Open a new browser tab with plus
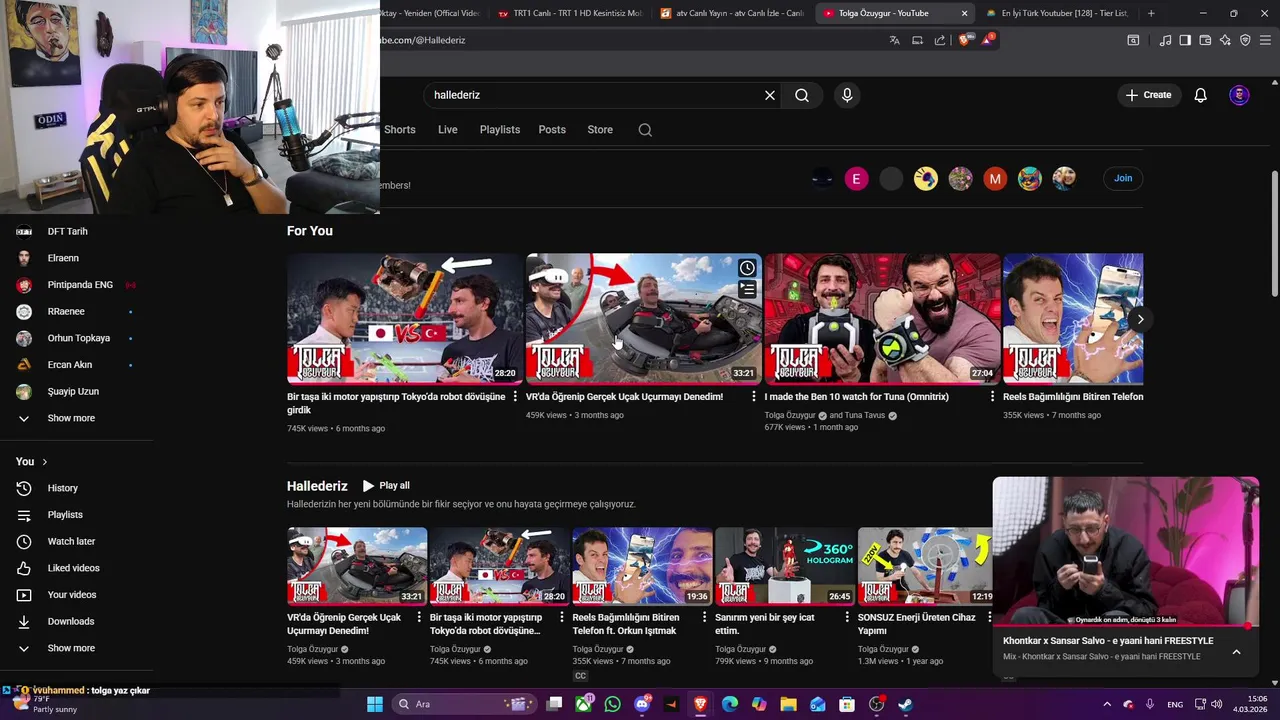The height and width of the screenshot is (720, 1280). (1151, 13)
